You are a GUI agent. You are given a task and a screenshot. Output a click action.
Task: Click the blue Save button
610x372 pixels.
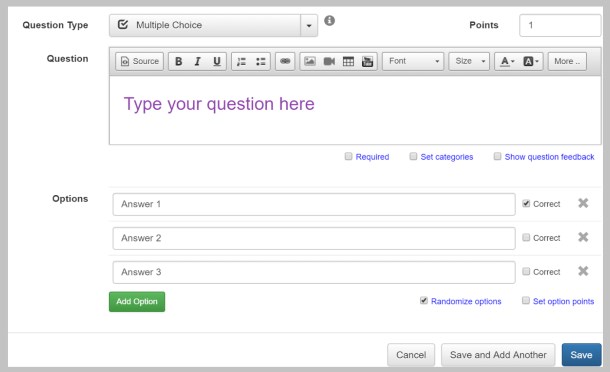coord(581,355)
